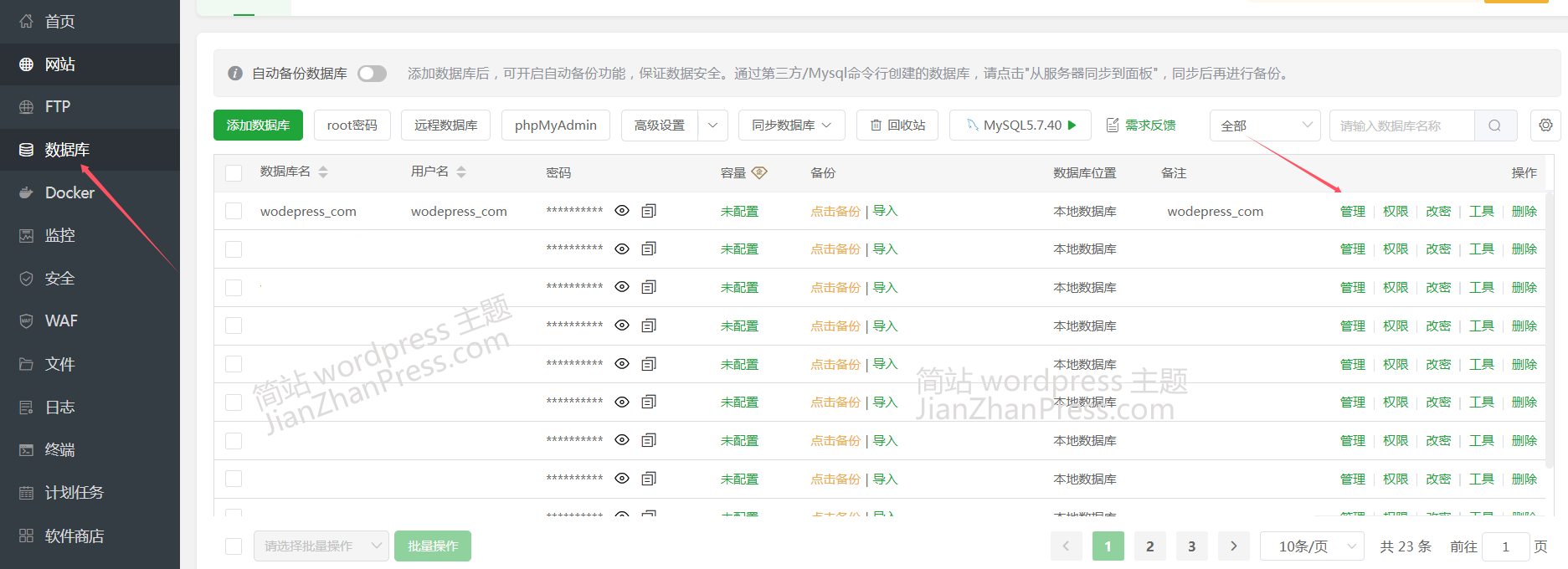Click the search magnifier icon
This screenshot has height=569, width=1568.
[1494, 126]
